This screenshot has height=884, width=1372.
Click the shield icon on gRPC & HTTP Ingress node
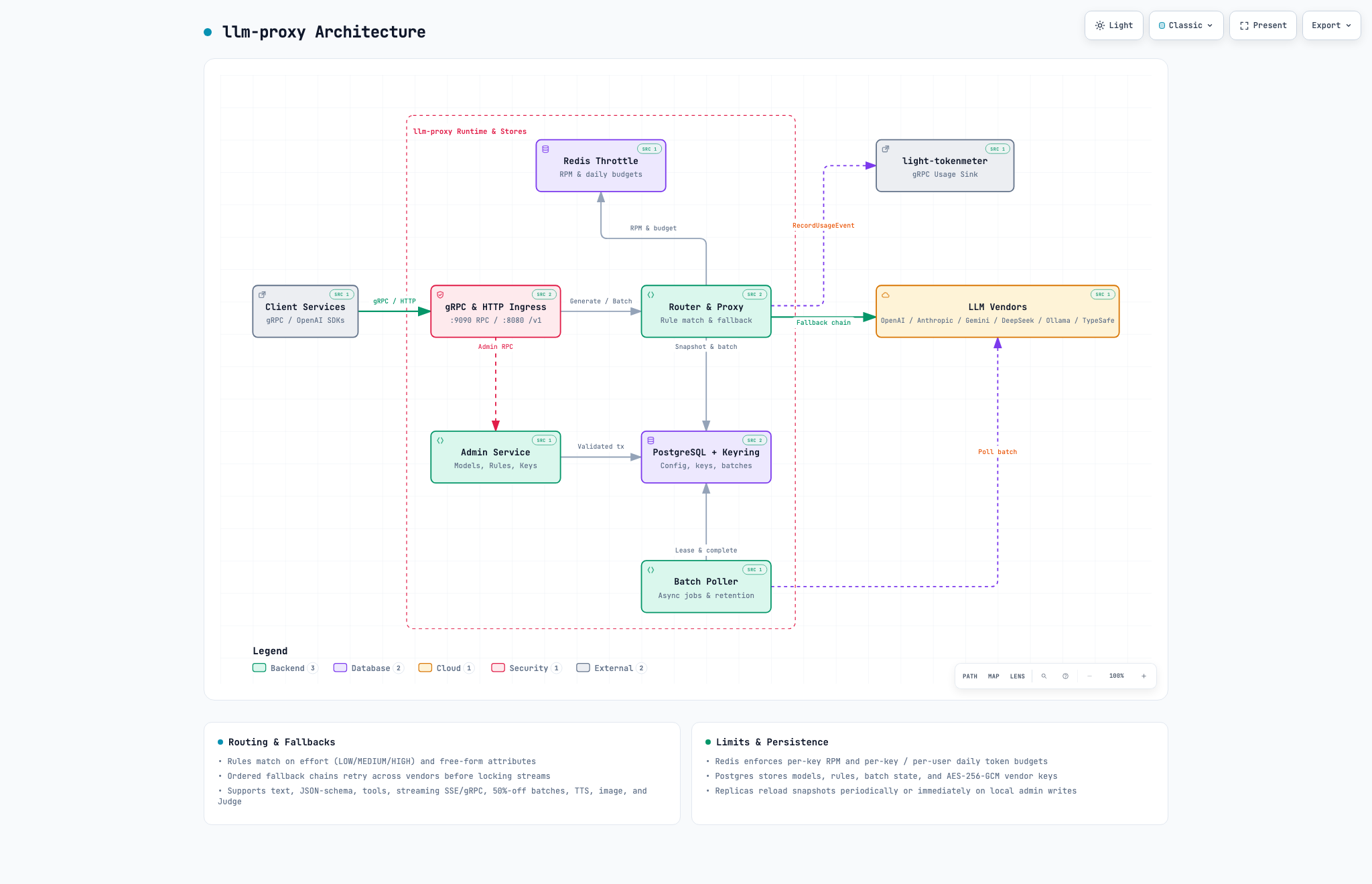440,295
